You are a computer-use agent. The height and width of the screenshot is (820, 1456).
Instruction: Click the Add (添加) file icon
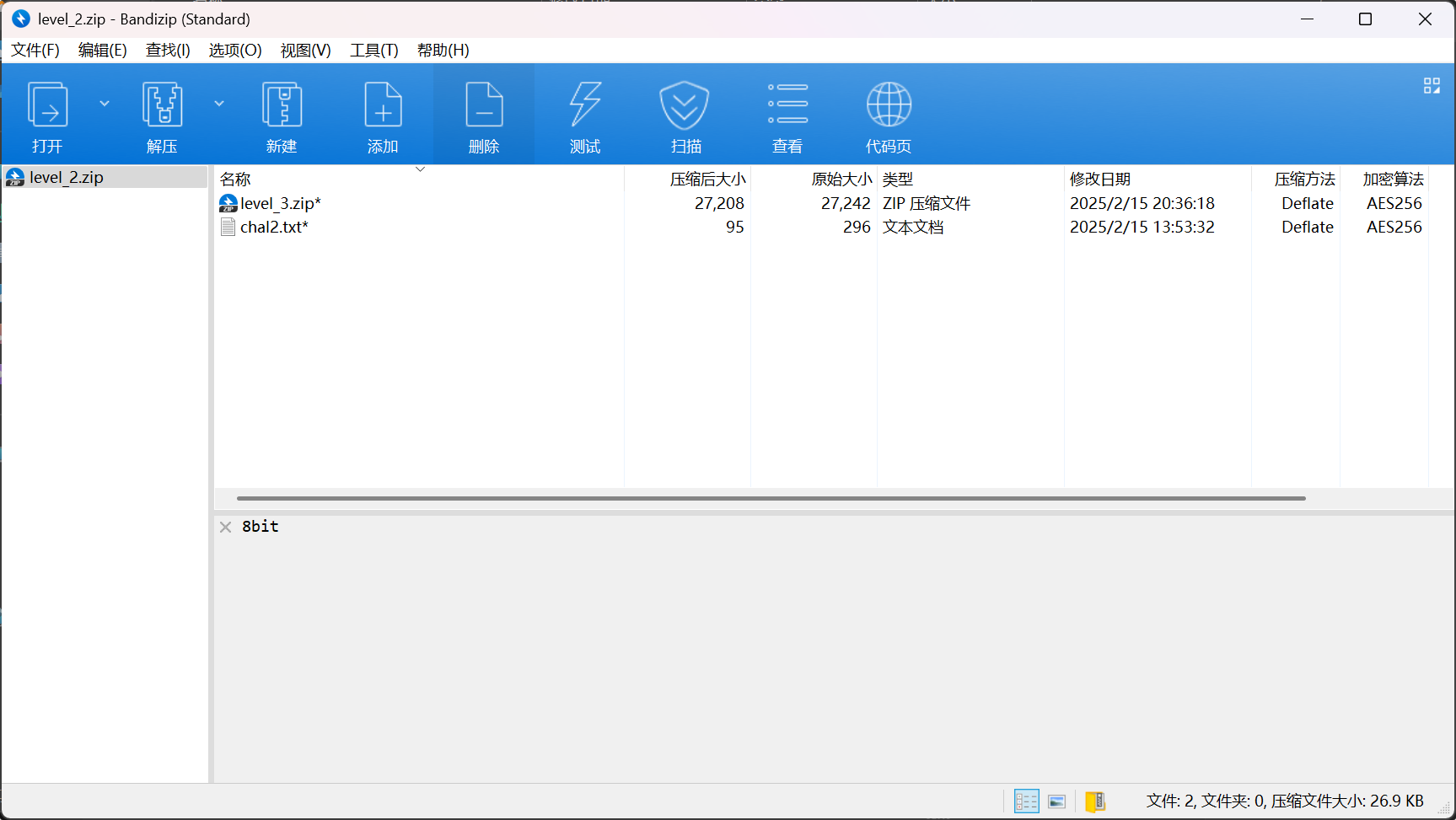(x=383, y=105)
